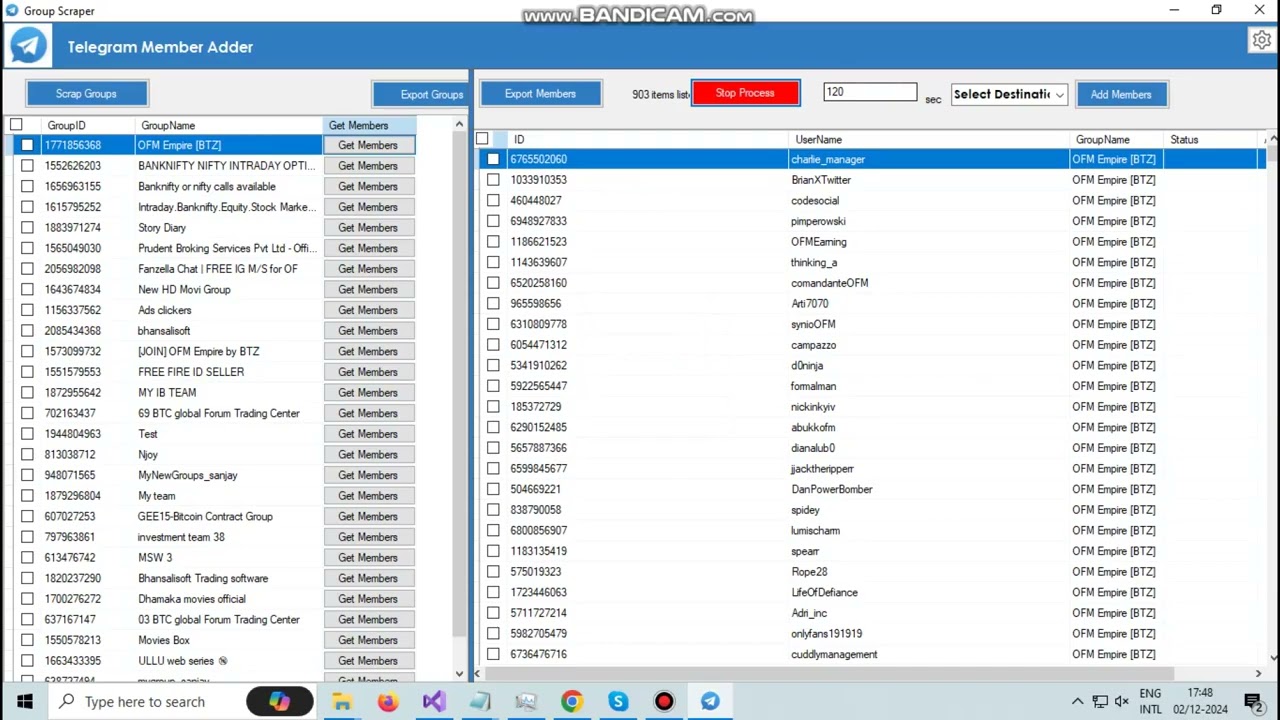
Task: Click the red Stop Process button
Action: coord(745,93)
